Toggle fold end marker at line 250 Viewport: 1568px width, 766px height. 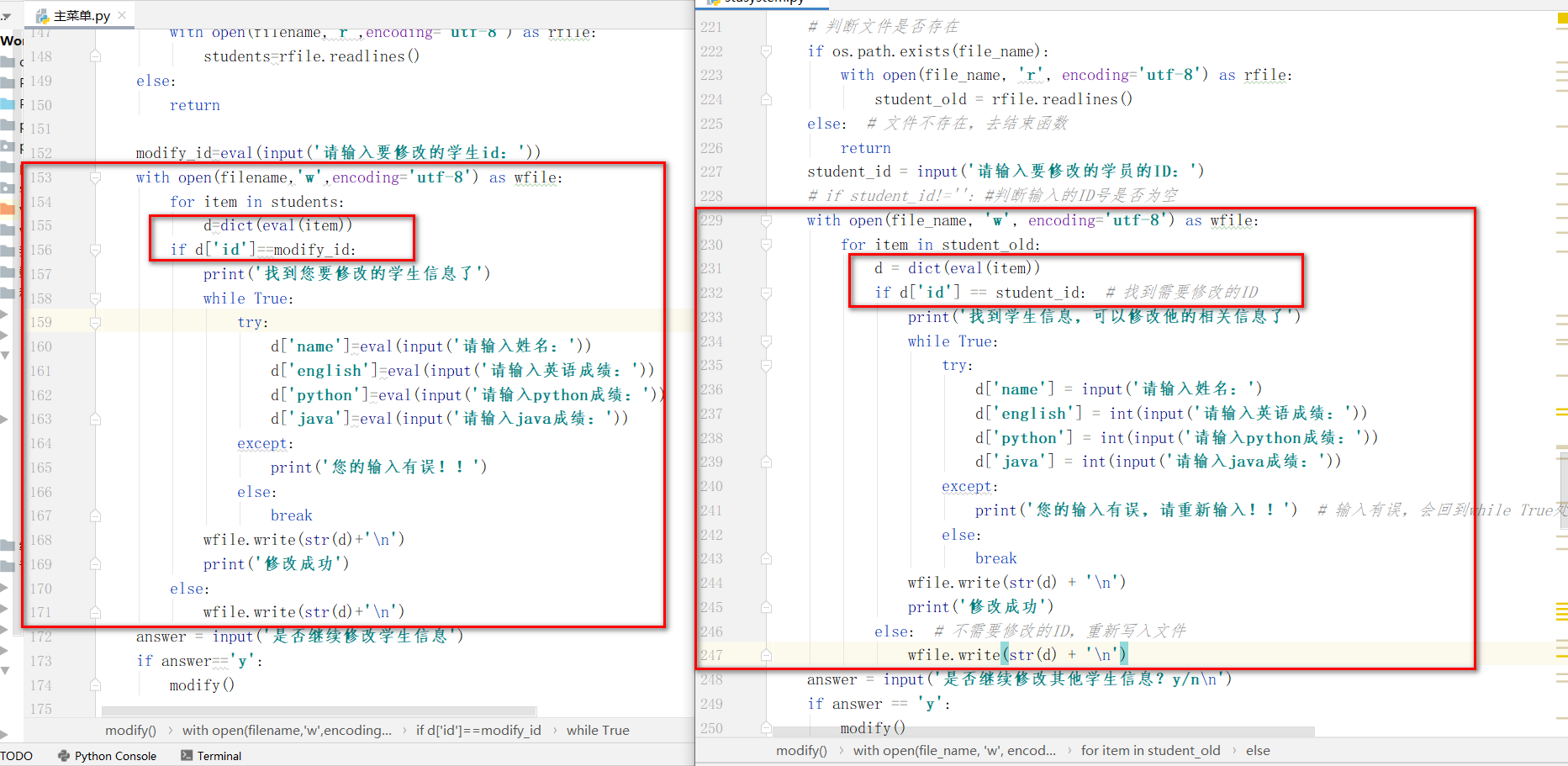coord(766,728)
